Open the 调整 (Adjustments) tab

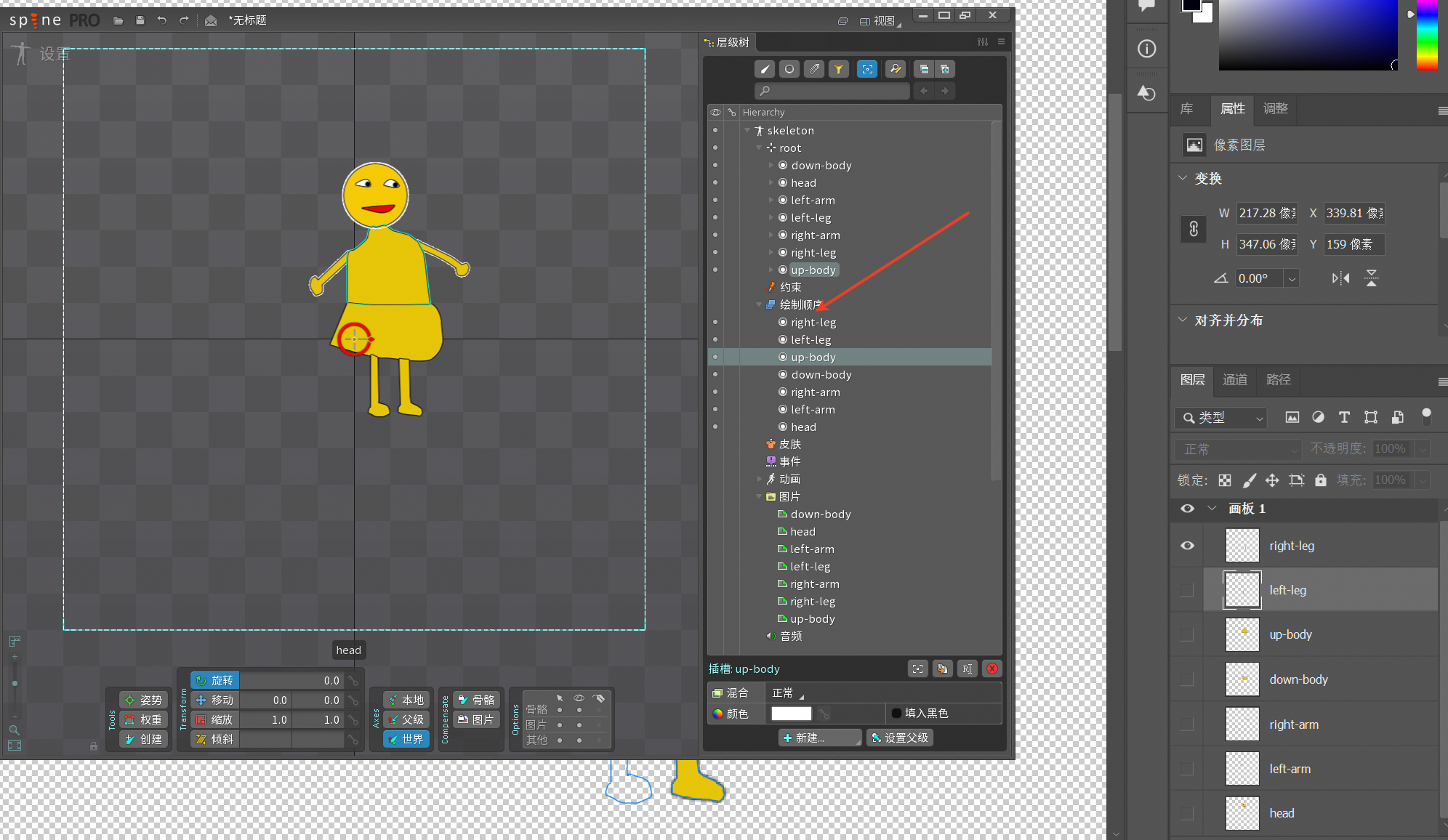[x=1275, y=108]
